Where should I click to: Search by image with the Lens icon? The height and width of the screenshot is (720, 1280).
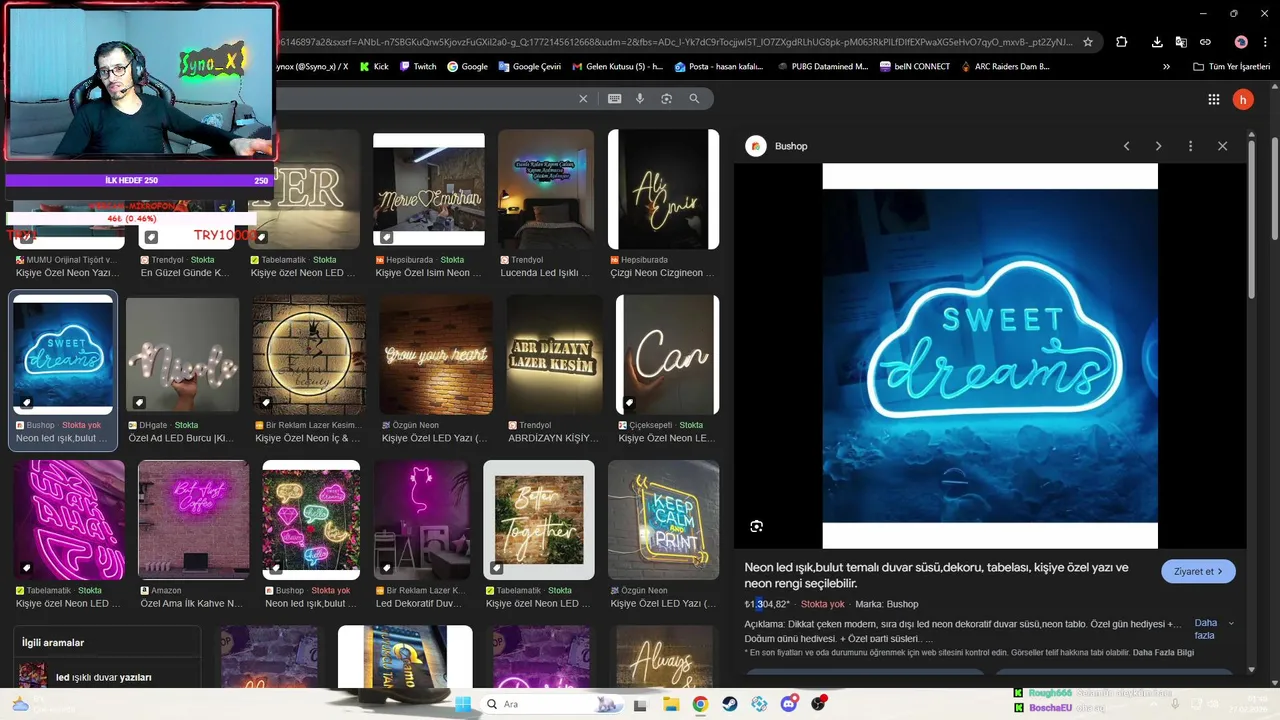tap(666, 98)
